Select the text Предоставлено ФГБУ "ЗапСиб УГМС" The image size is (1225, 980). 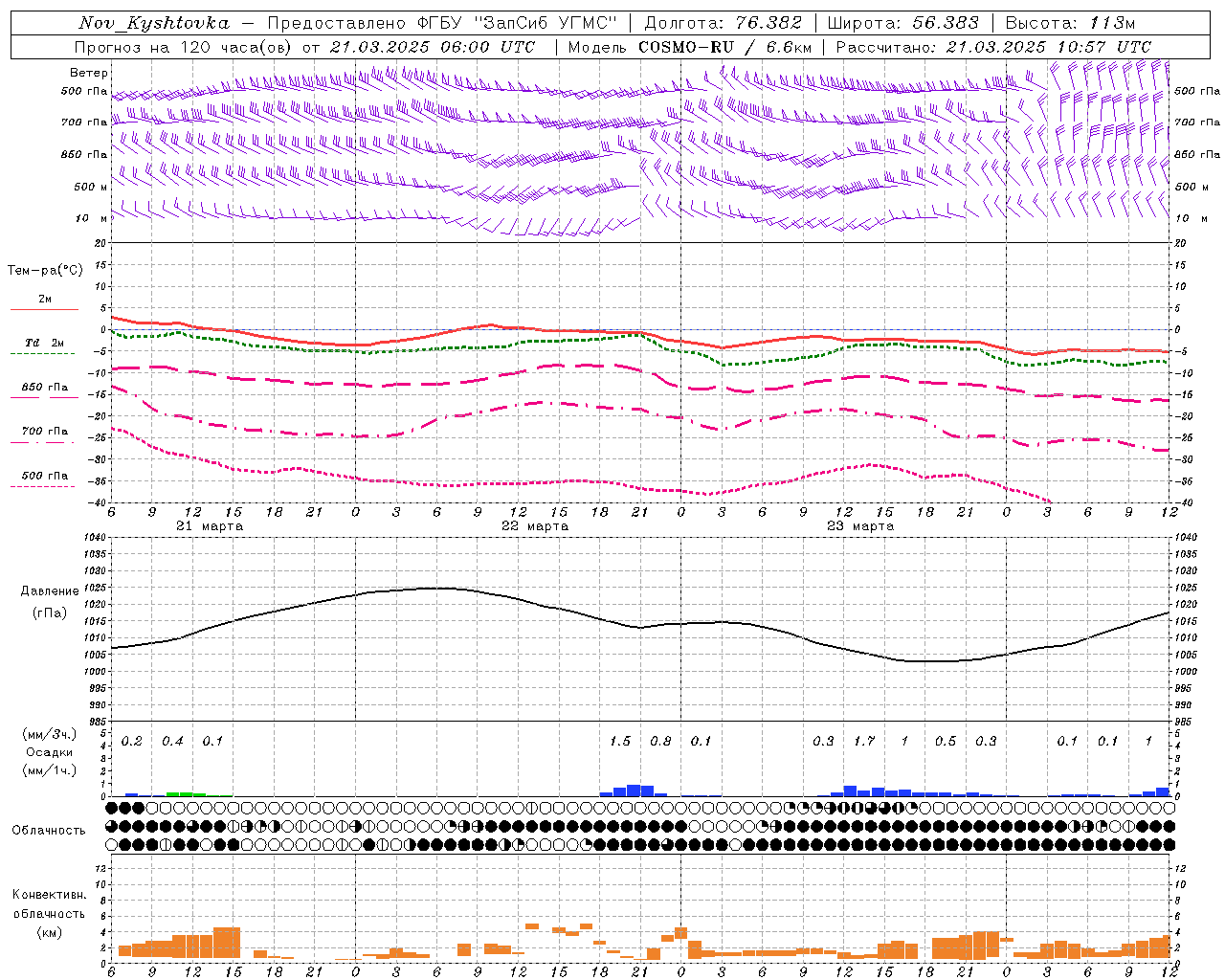click(x=443, y=23)
